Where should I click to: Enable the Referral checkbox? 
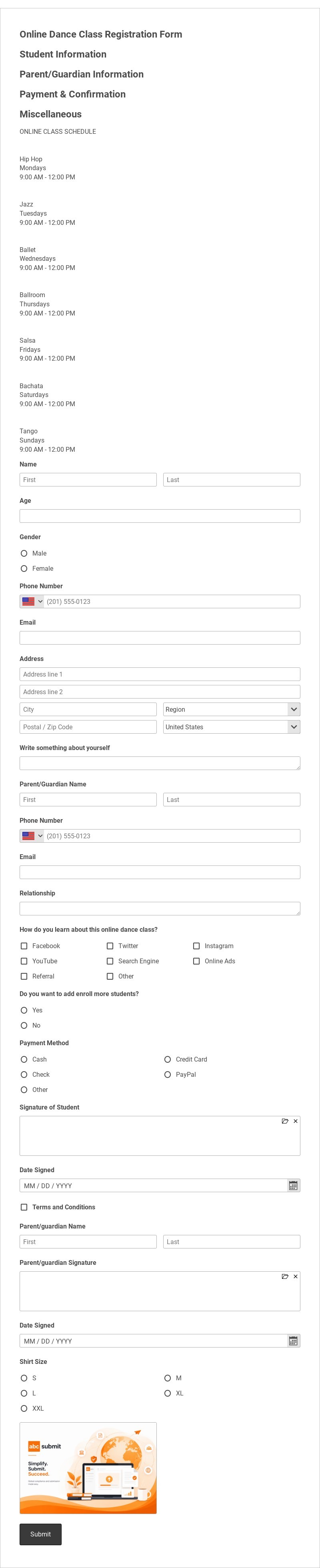point(24,977)
